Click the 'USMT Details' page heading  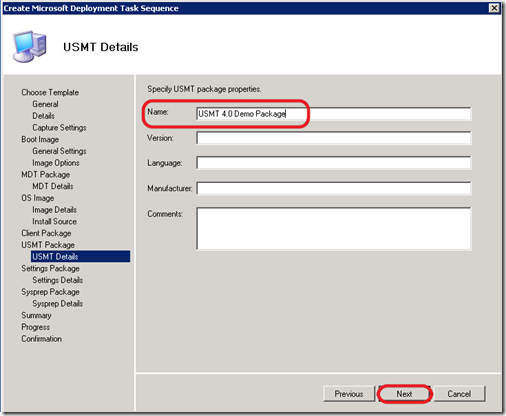click(x=101, y=47)
